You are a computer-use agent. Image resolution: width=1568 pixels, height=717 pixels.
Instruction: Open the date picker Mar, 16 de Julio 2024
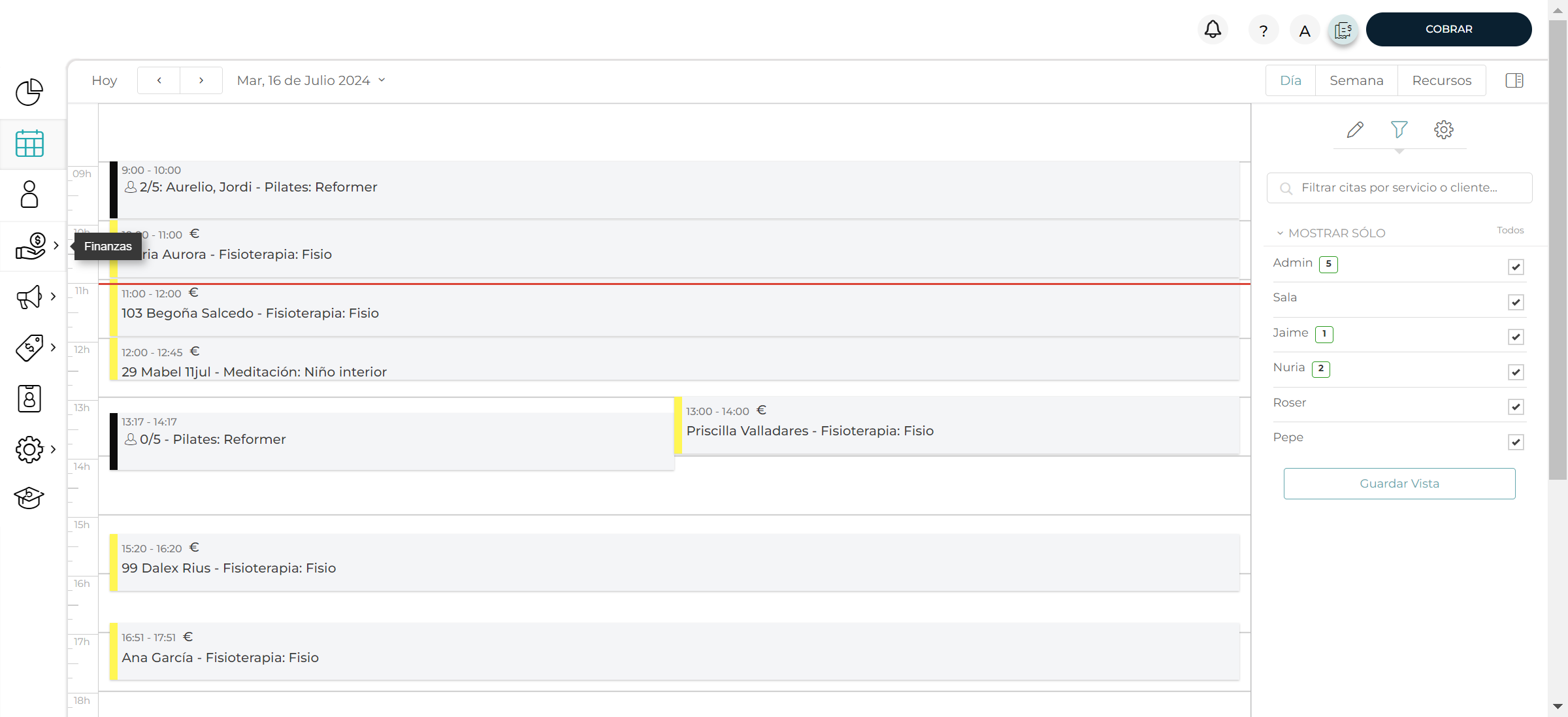(x=311, y=80)
